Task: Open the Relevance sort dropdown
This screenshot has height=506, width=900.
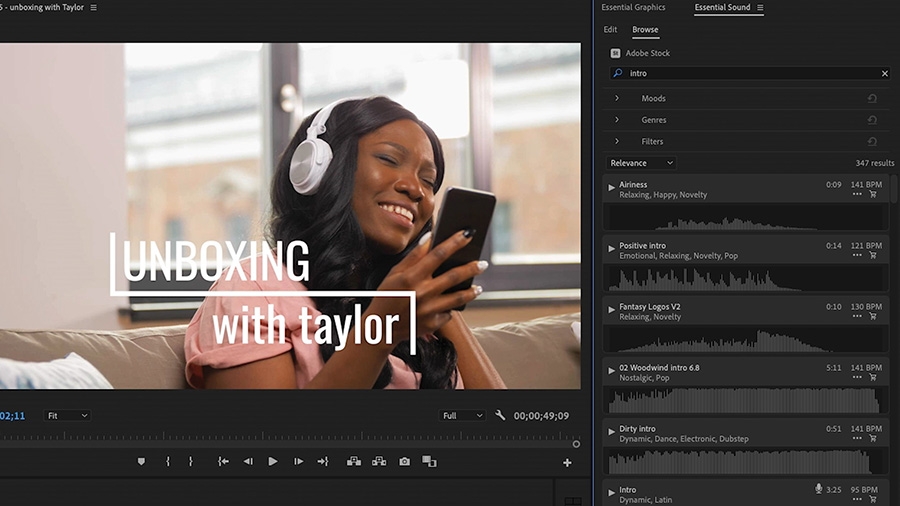Action: (x=642, y=163)
